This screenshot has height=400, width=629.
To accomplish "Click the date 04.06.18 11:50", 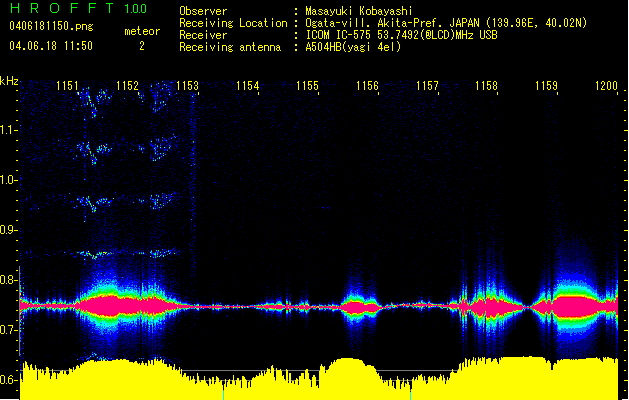I will [x=51, y=46].
